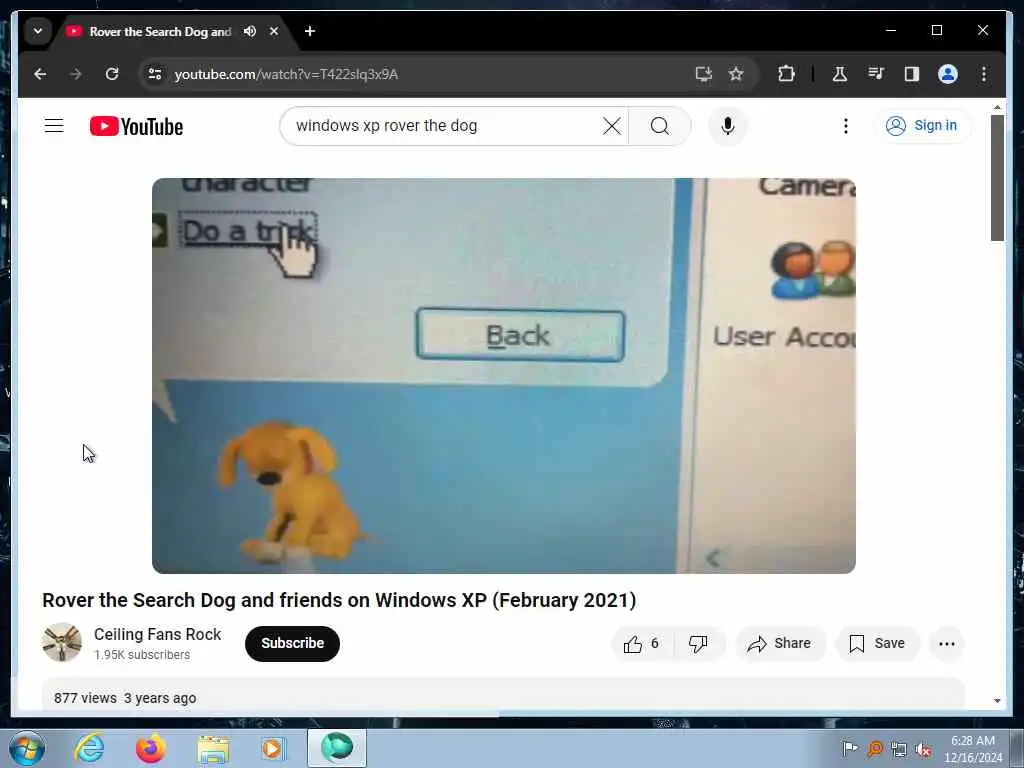Go to the YouTube home logo

(136, 126)
